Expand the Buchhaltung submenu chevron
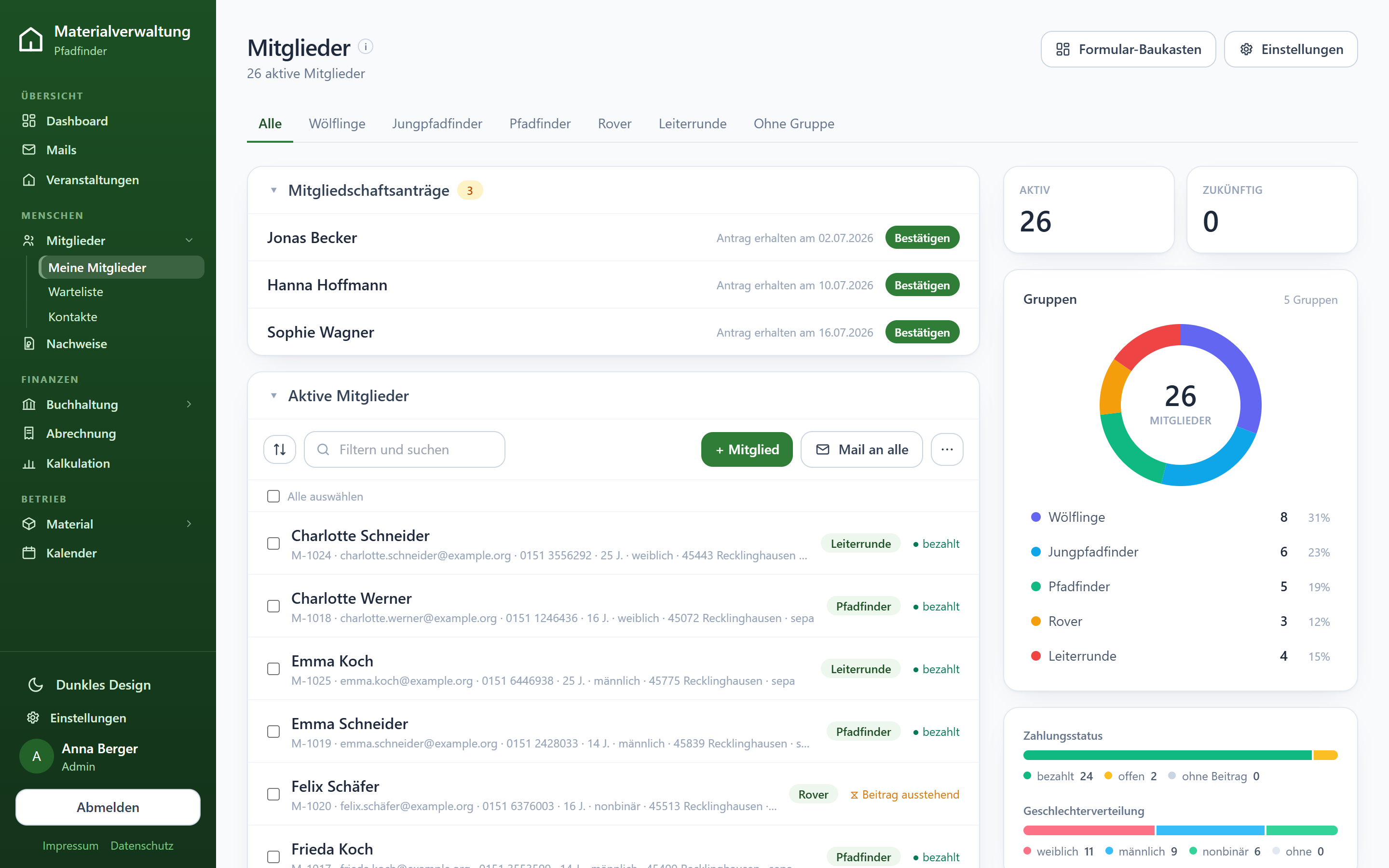The height and width of the screenshot is (868, 1389). pos(189,404)
